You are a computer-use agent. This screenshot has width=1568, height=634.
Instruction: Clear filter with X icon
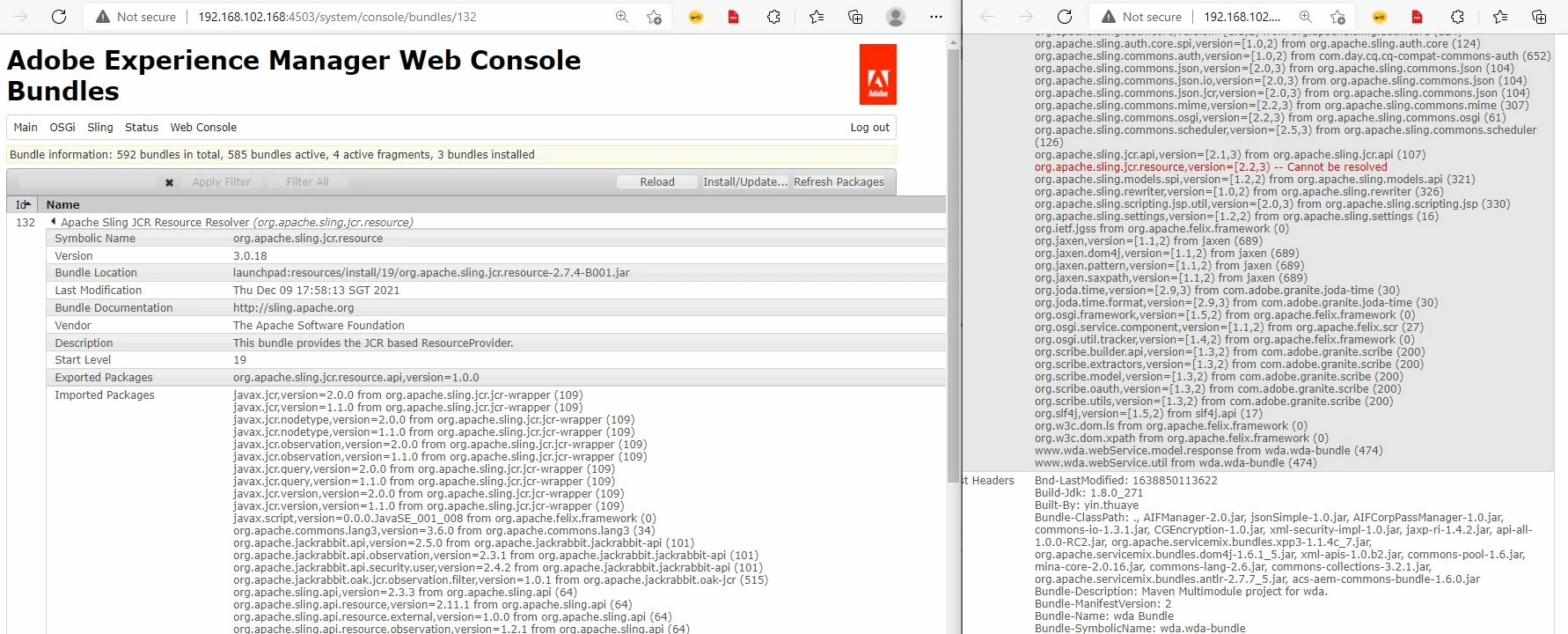click(x=169, y=182)
